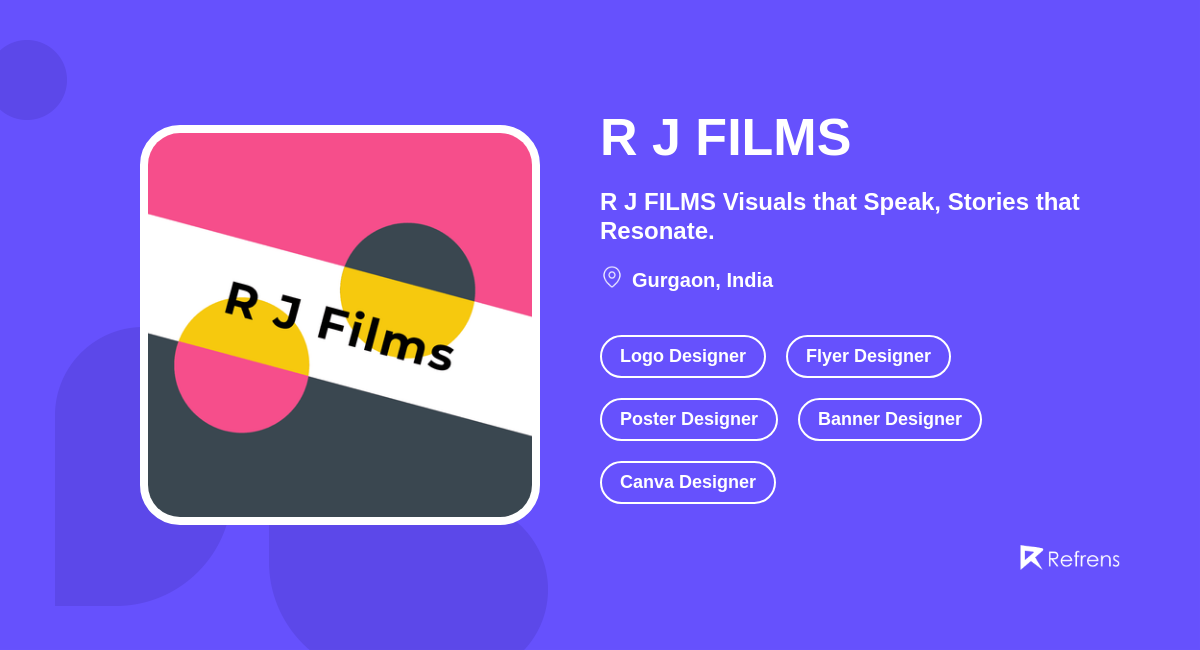Select the Flyer Designer tag

[868, 356]
